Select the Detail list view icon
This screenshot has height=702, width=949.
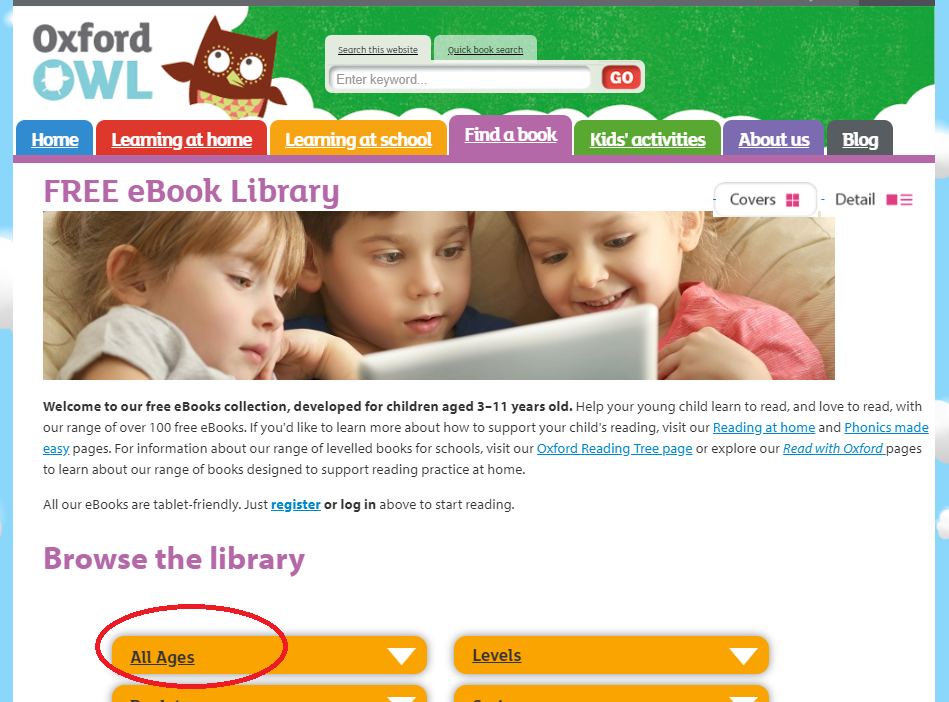coord(899,200)
